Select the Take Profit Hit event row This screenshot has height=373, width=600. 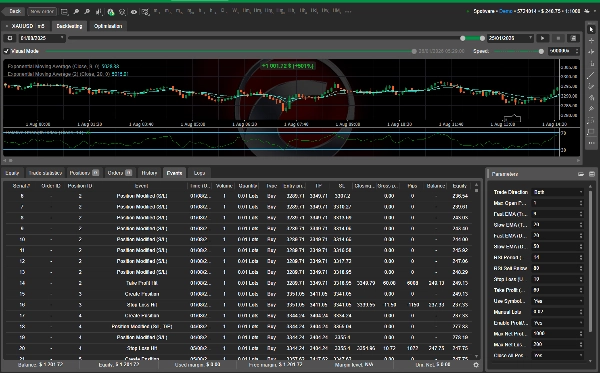click(237, 283)
